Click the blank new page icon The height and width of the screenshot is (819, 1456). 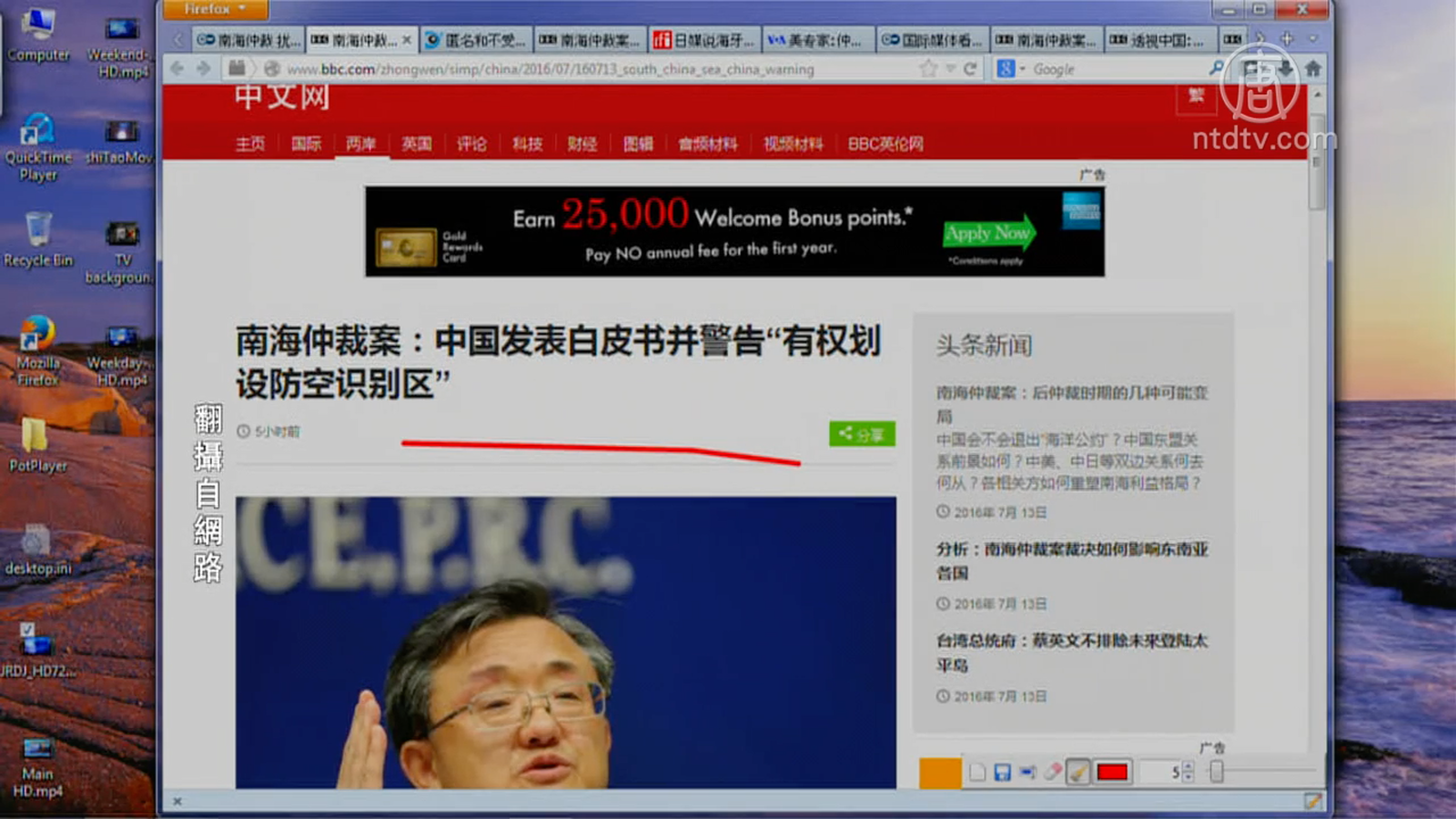977,772
